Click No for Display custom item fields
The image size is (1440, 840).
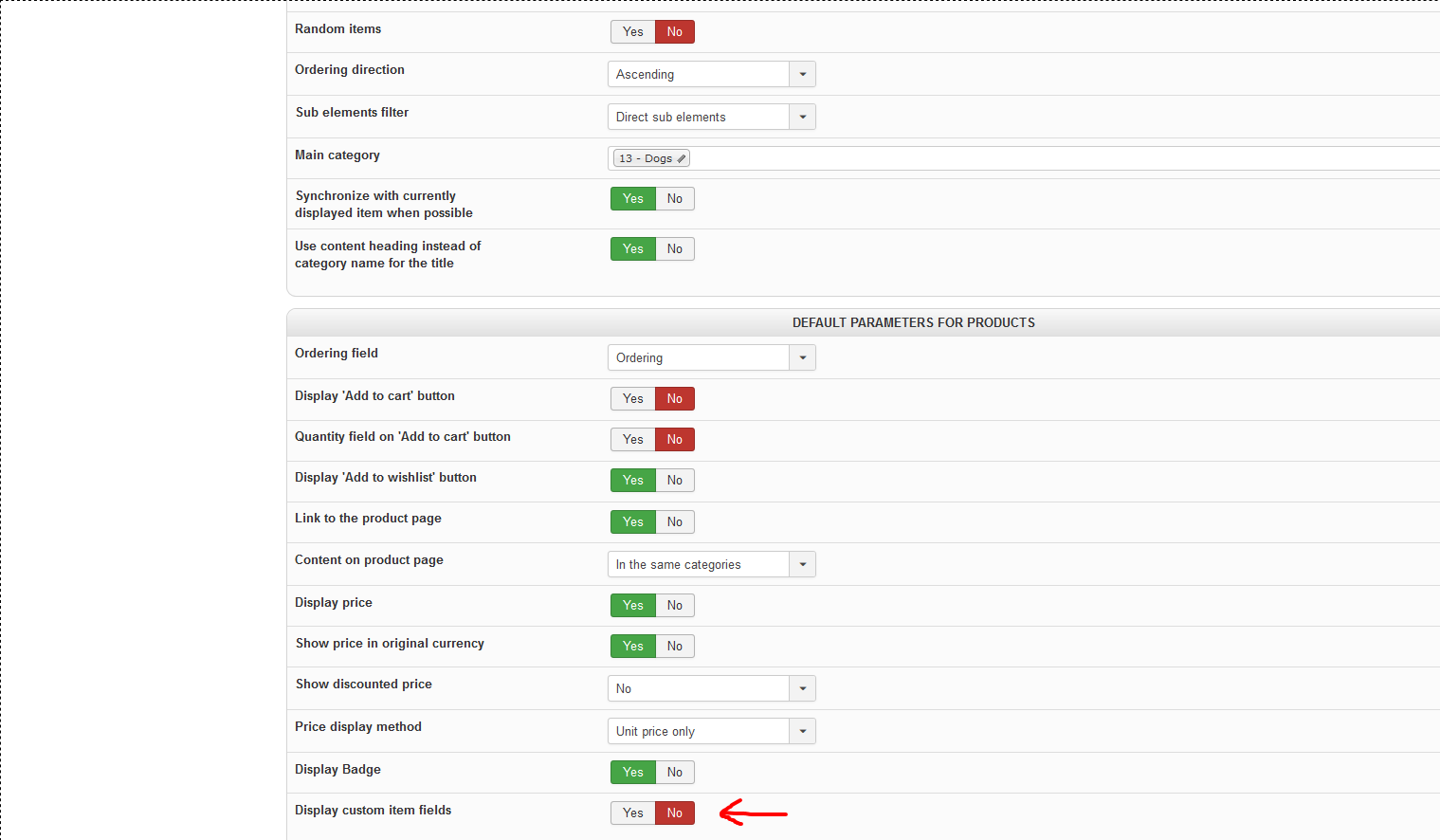click(x=675, y=813)
